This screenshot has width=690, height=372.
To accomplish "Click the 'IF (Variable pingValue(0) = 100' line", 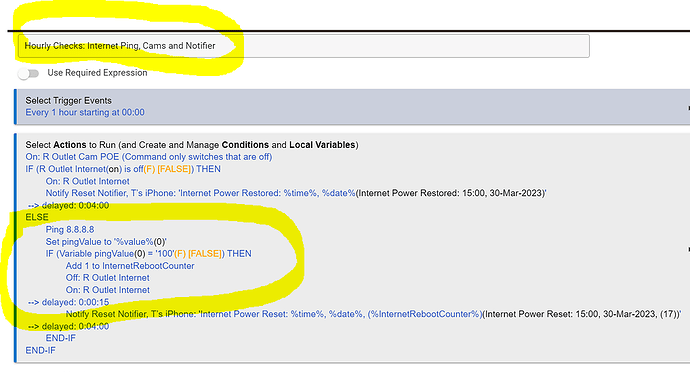I will tap(148, 254).
